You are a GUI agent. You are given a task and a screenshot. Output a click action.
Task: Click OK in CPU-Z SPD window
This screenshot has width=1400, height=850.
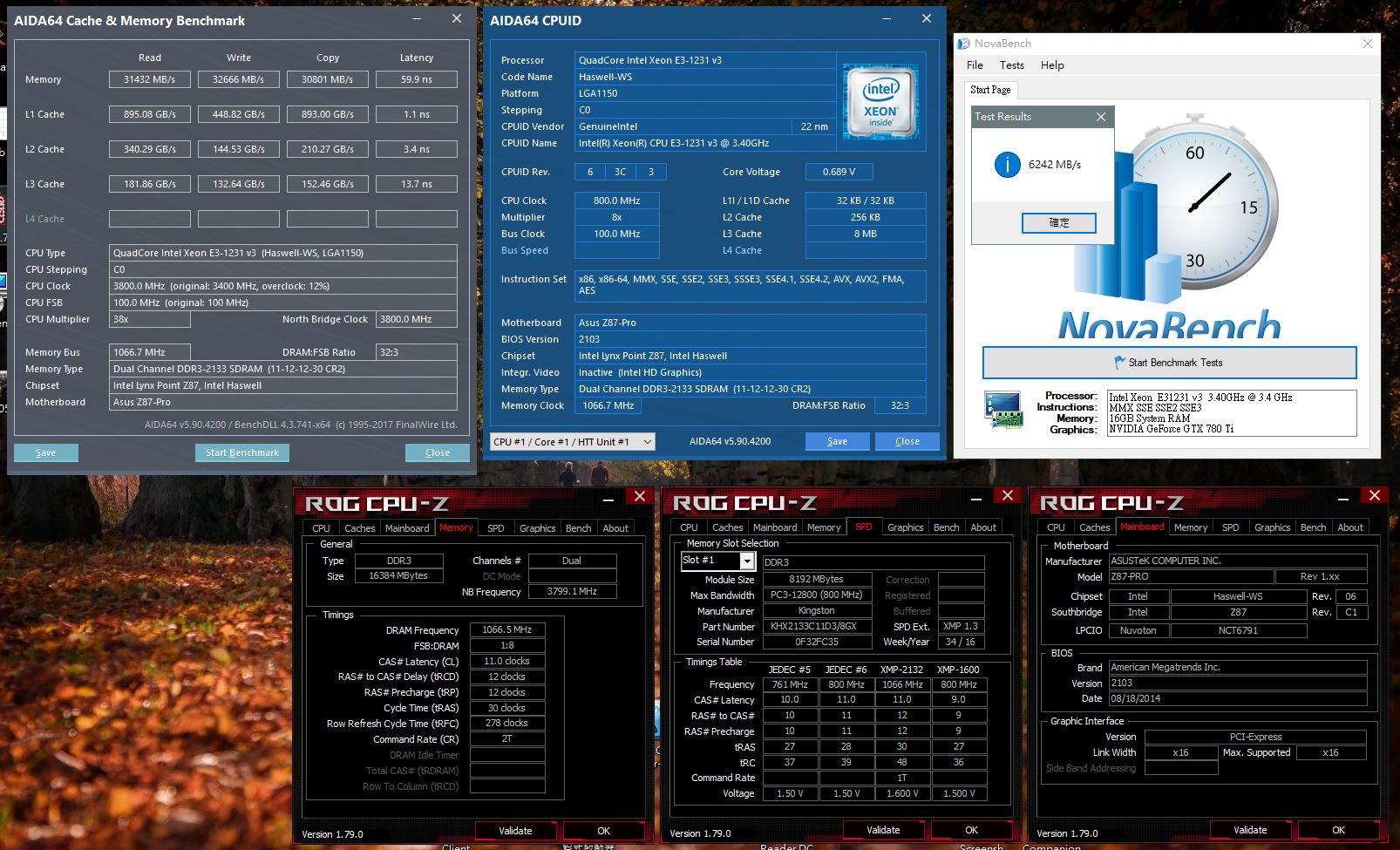coord(971,830)
